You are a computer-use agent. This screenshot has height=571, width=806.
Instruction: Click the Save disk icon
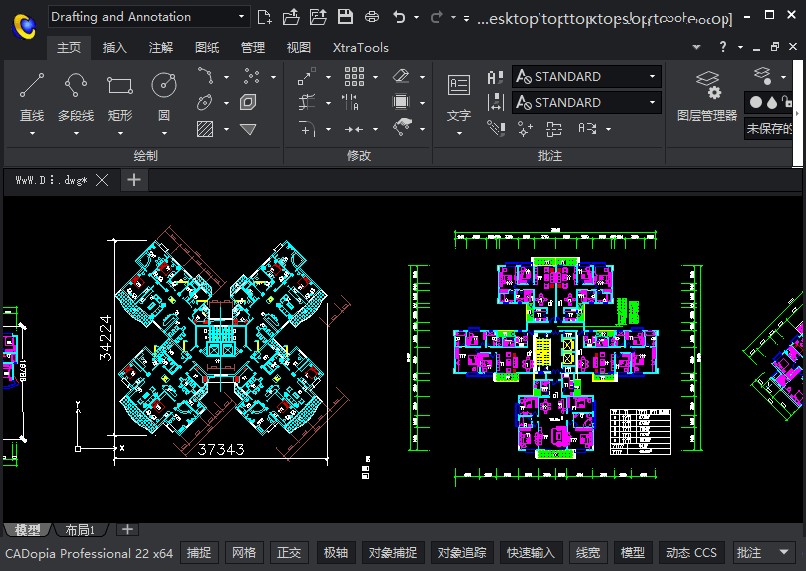[345, 17]
